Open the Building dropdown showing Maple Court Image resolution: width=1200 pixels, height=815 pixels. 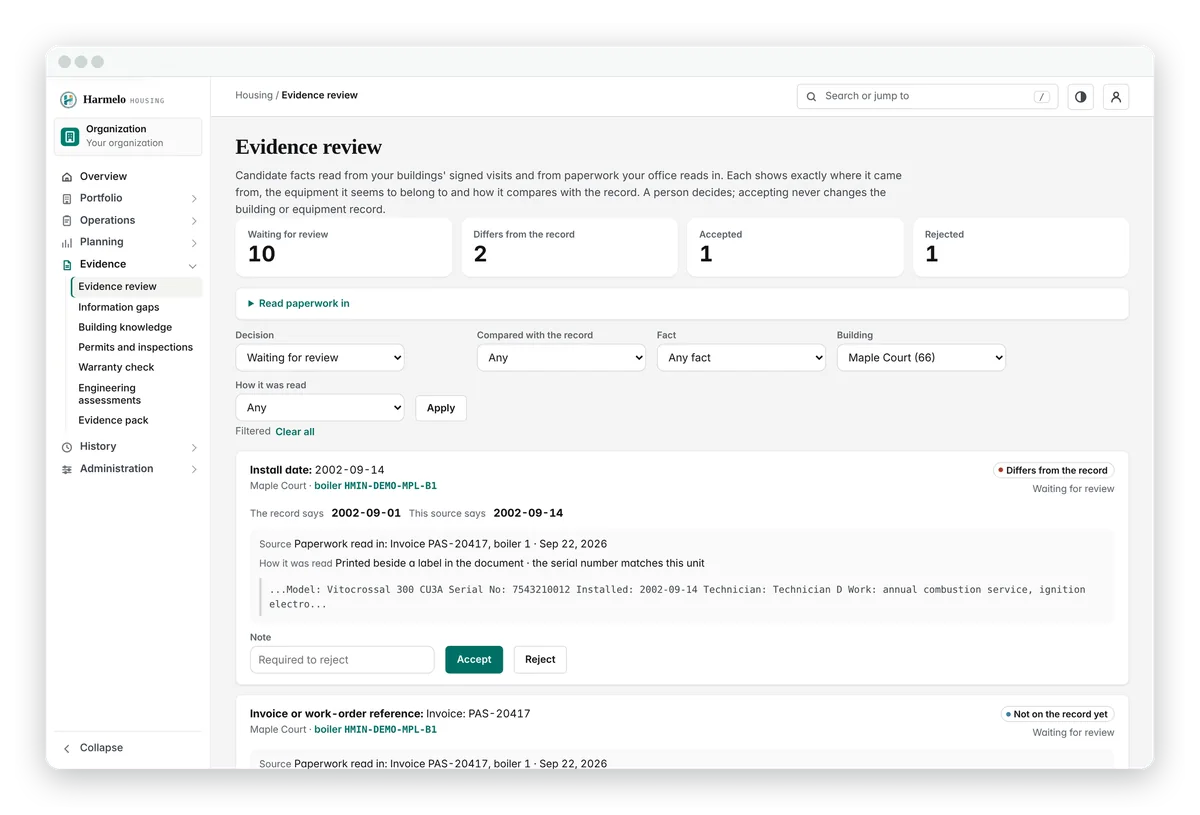(921, 357)
